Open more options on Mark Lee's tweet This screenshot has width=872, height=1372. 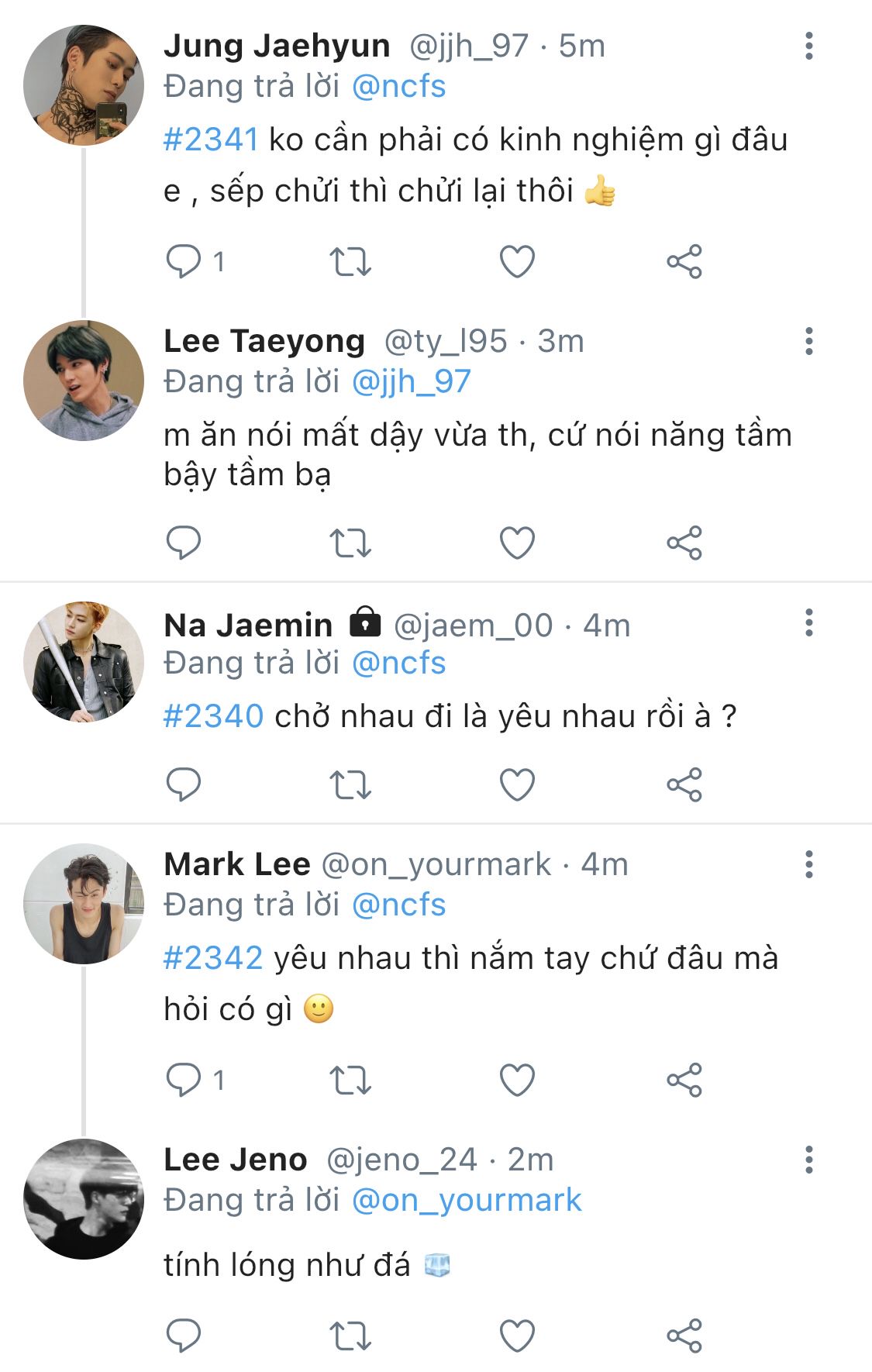point(808,864)
